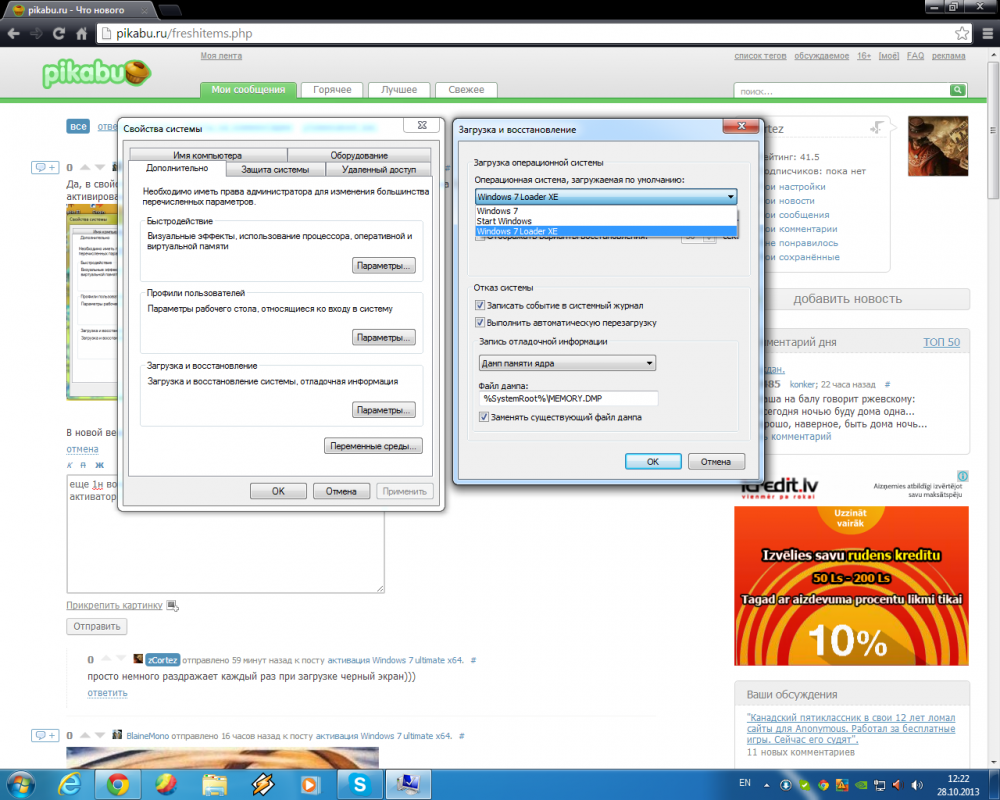Click the Chrome back arrow
Image resolution: width=1000 pixels, height=800 pixels.
(x=14, y=34)
